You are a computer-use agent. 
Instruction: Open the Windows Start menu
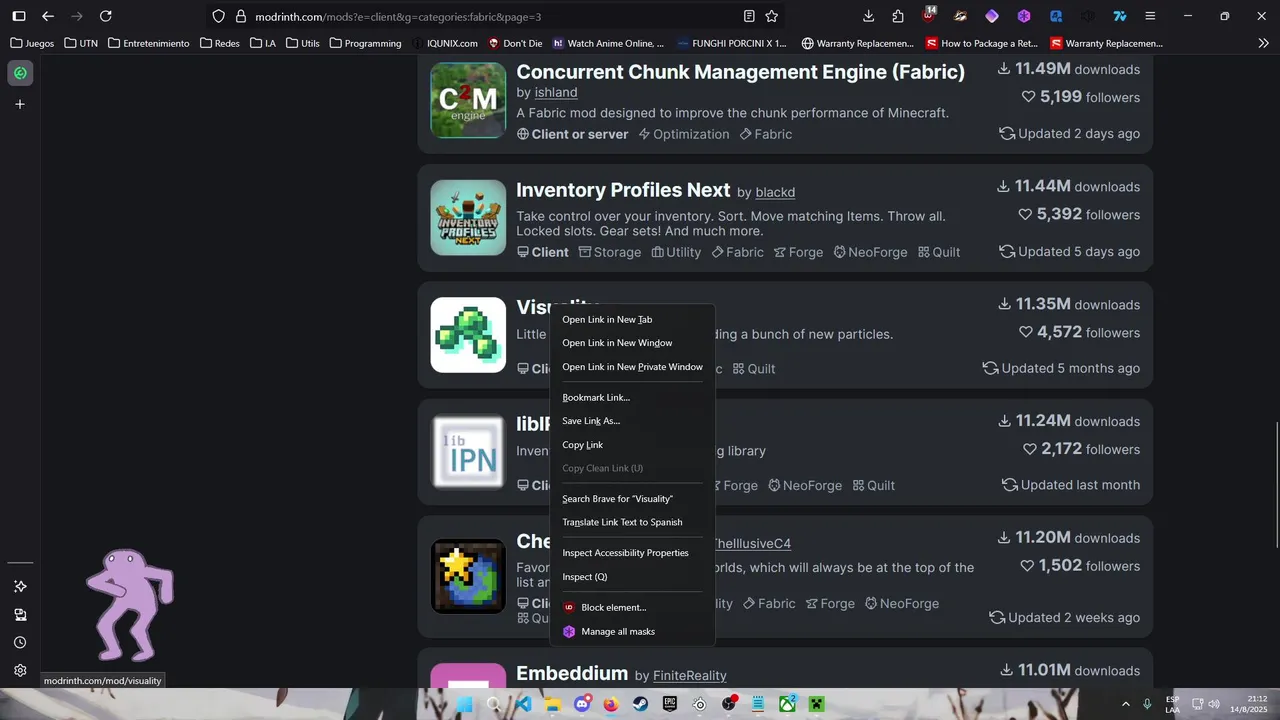click(464, 704)
